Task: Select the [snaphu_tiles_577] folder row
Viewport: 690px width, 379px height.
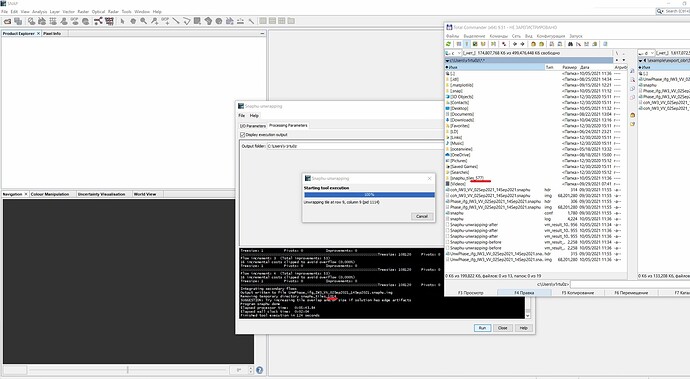Action: click(536, 178)
